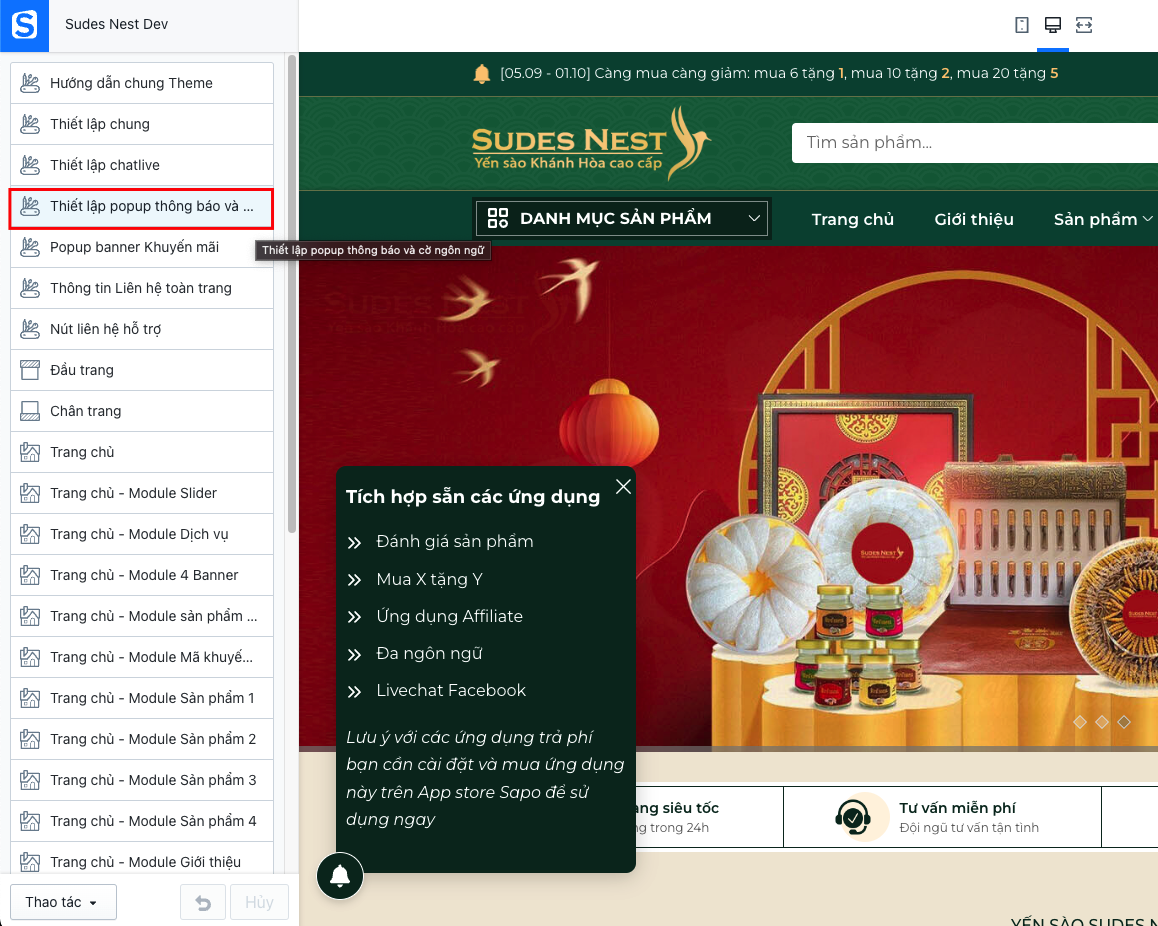The image size is (1158, 926).
Task: Click icon beside 'Trang chủ - Module Slider'
Action: point(30,493)
